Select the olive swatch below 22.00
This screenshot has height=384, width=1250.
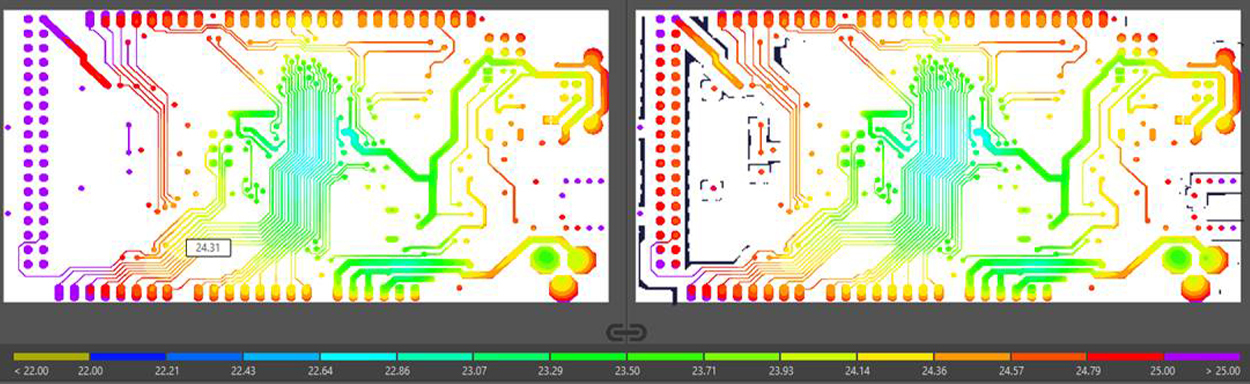[51, 356]
